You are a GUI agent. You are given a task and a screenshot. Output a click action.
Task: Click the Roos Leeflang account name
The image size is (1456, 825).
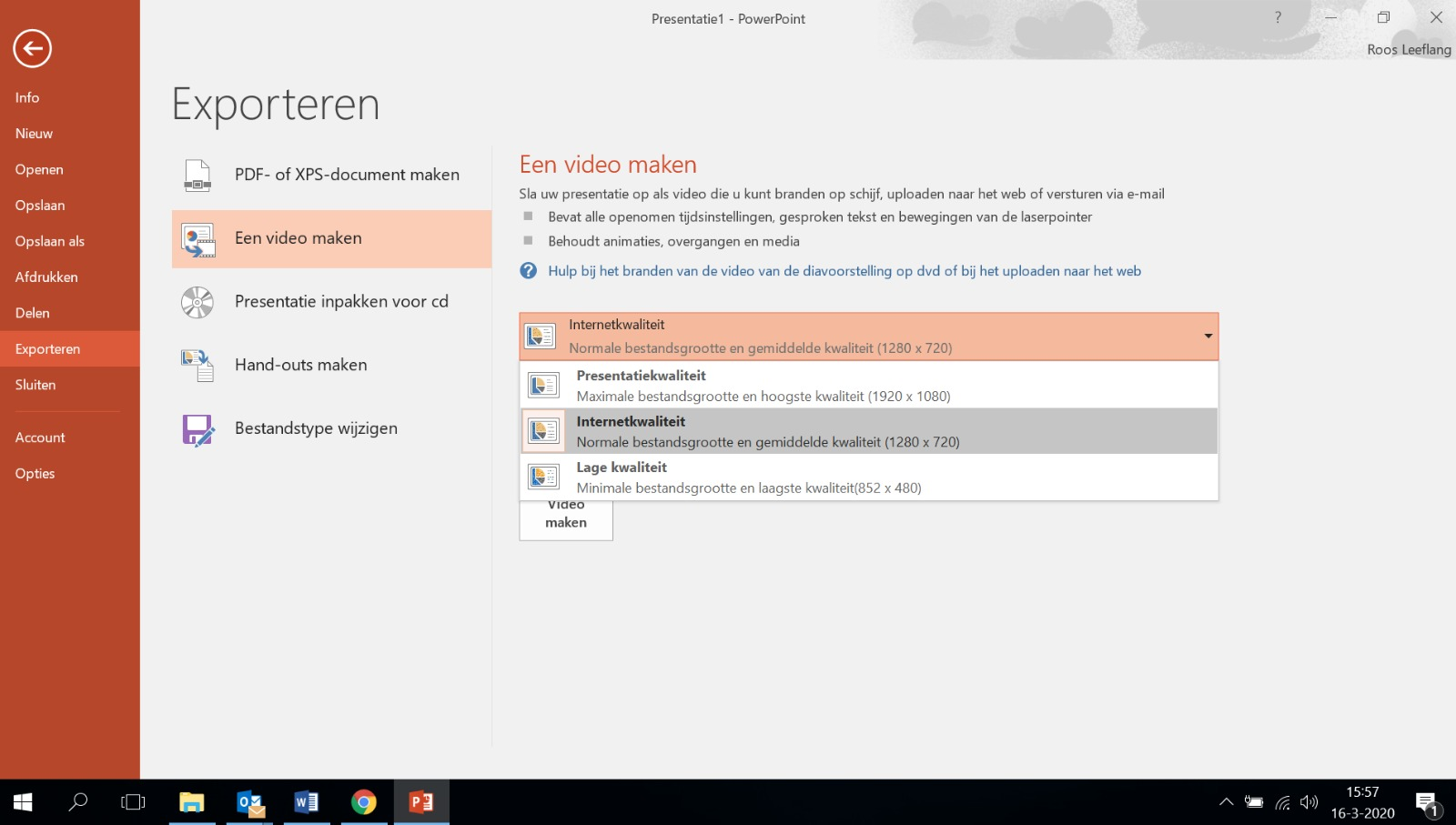tap(1408, 50)
